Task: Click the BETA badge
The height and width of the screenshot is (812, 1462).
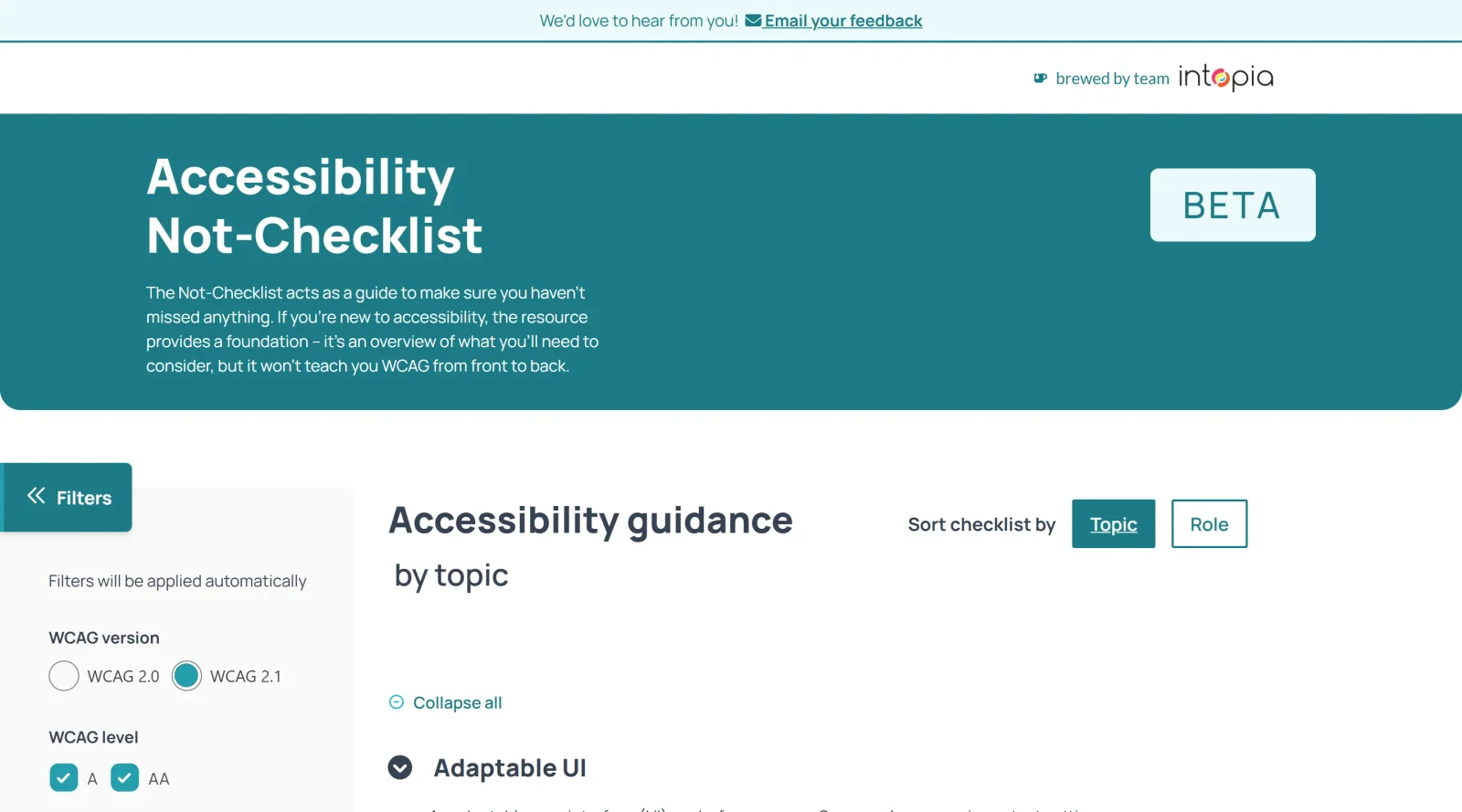Action: pos(1232,205)
